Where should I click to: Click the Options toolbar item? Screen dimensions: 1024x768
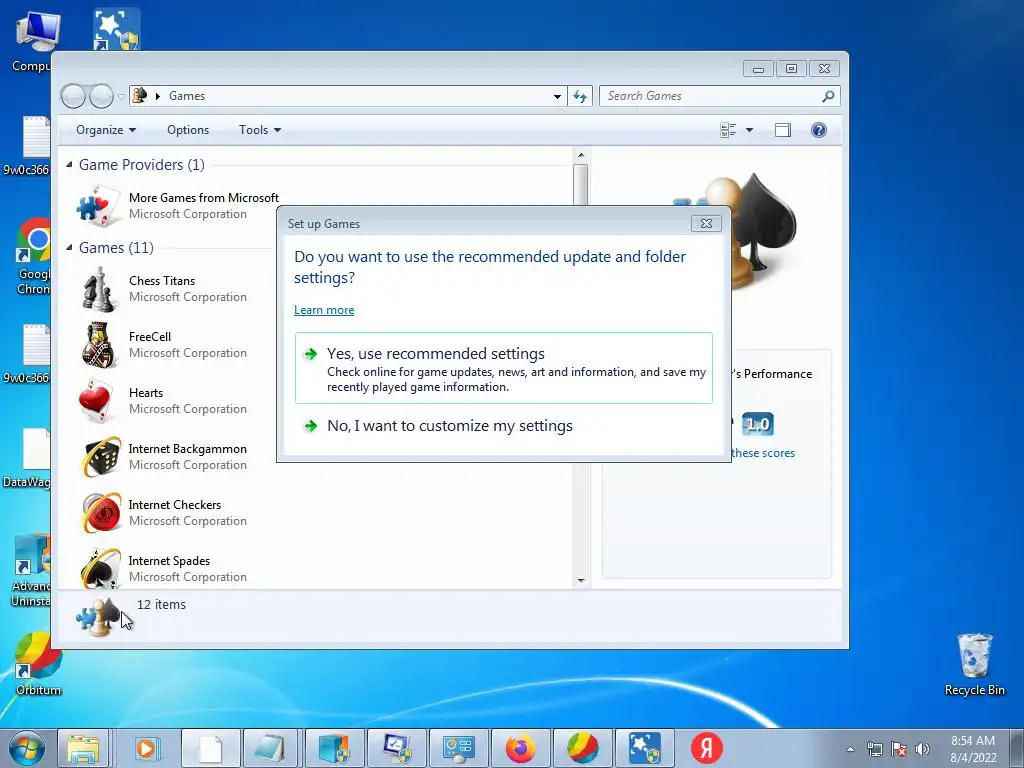188,130
